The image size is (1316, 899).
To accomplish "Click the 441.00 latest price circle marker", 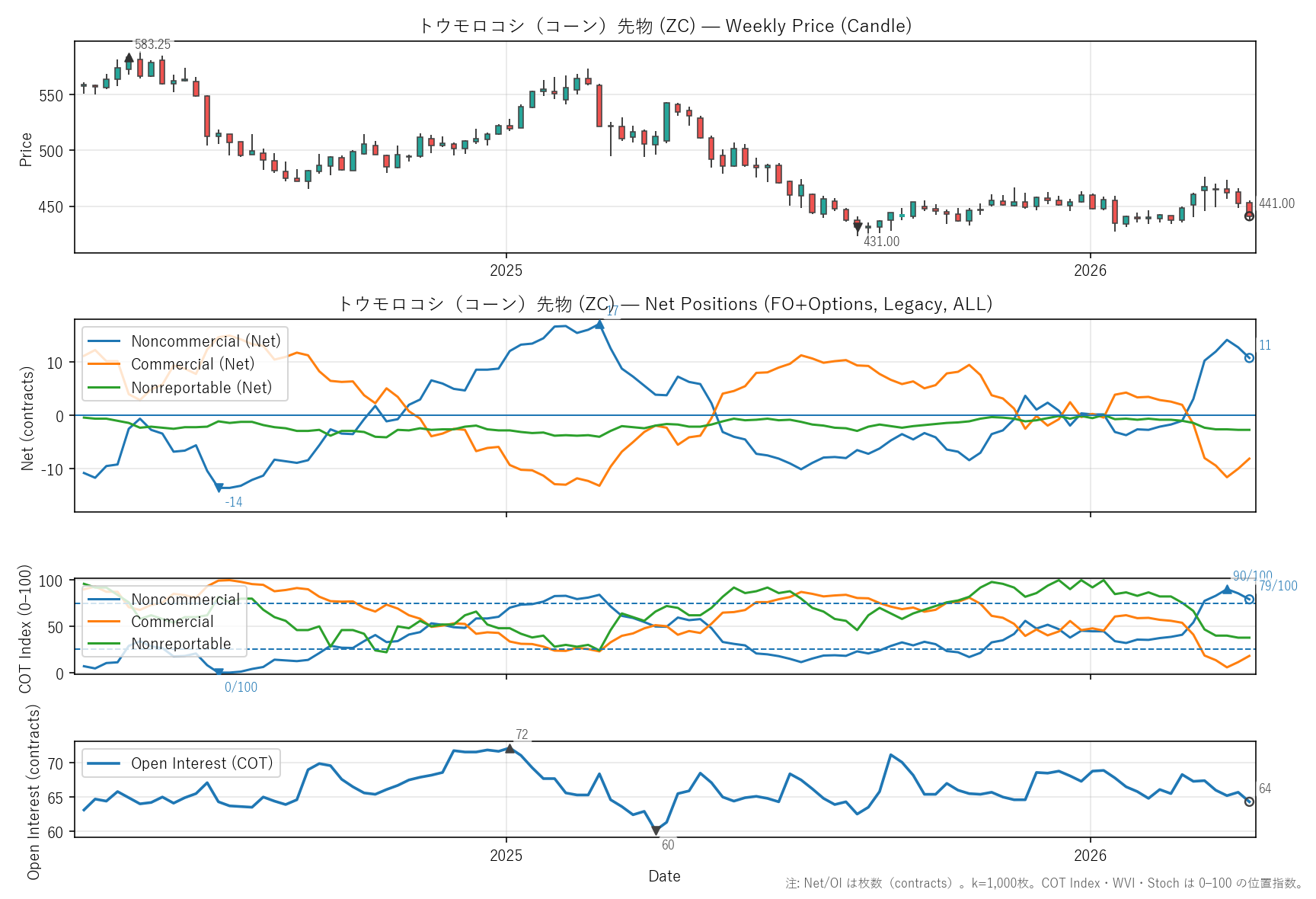I will pyautogui.click(x=1249, y=216).
